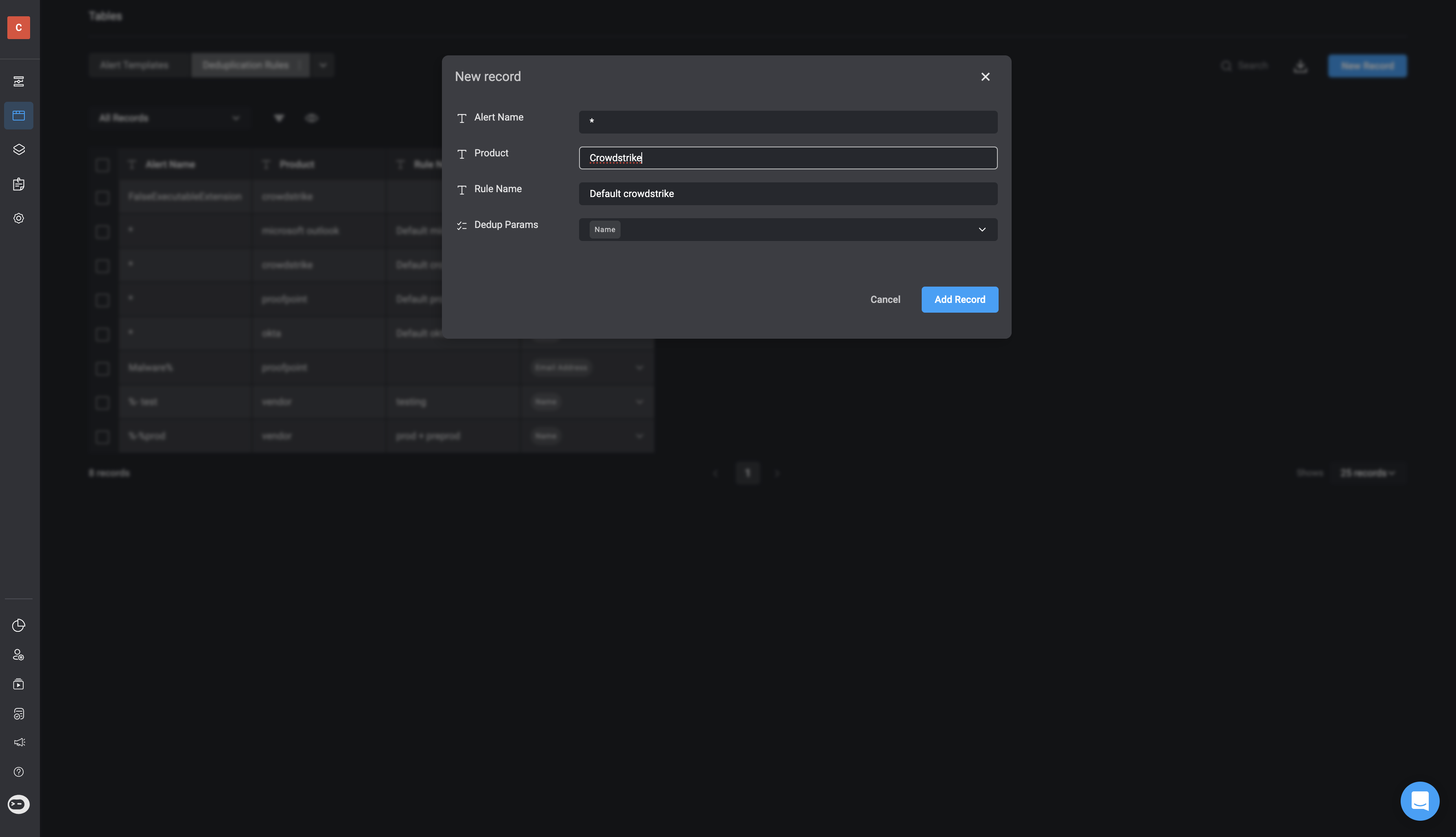Expand the Dedup Params dropdown
Image resolution: width=1456 pixels, height=837 pixels.
pyautogui.click(x=982, y=229)
